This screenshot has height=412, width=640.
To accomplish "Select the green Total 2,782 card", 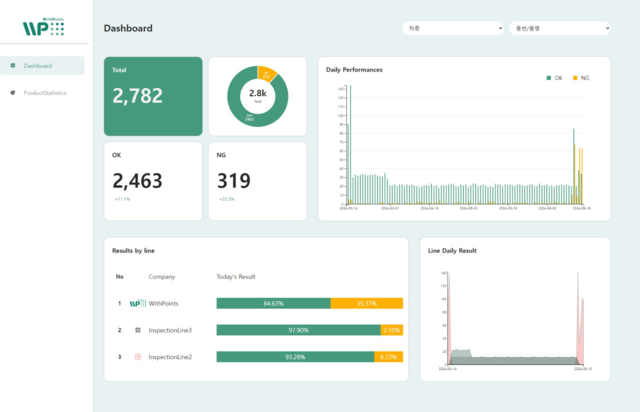I will point(153,95).
